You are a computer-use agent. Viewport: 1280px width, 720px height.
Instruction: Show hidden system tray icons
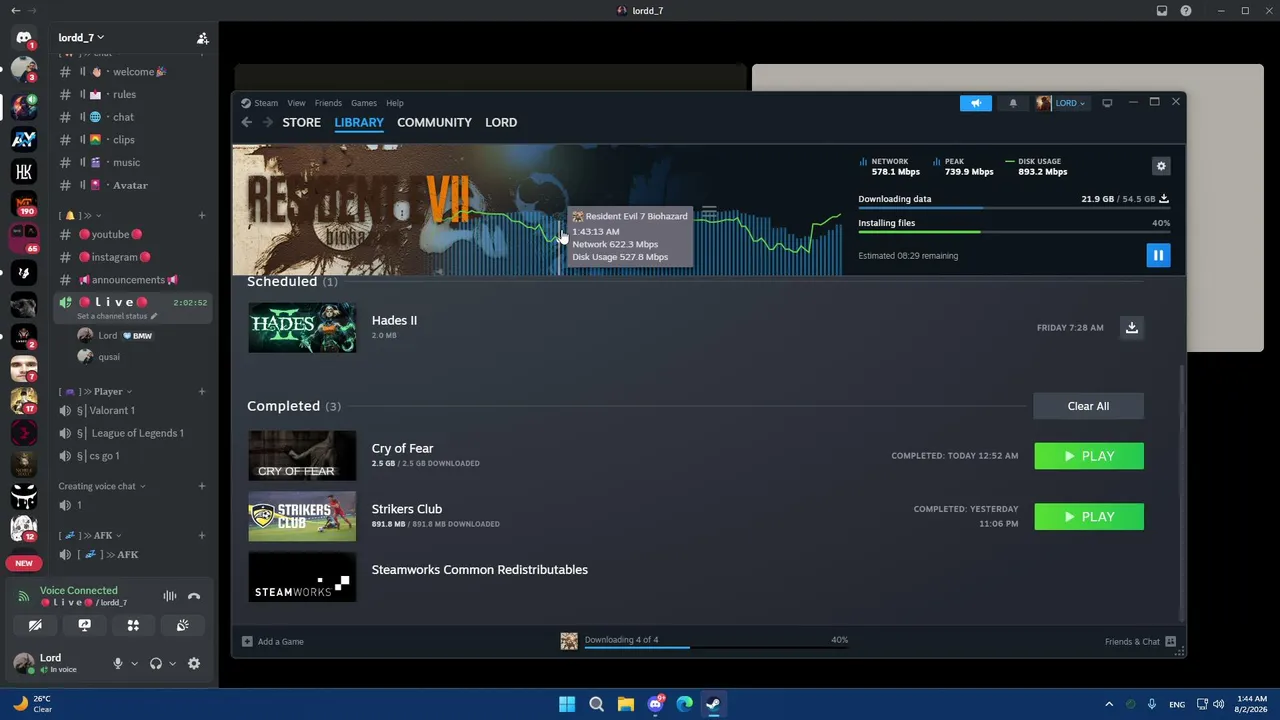pyautogui.click(x=1108, y=704)
